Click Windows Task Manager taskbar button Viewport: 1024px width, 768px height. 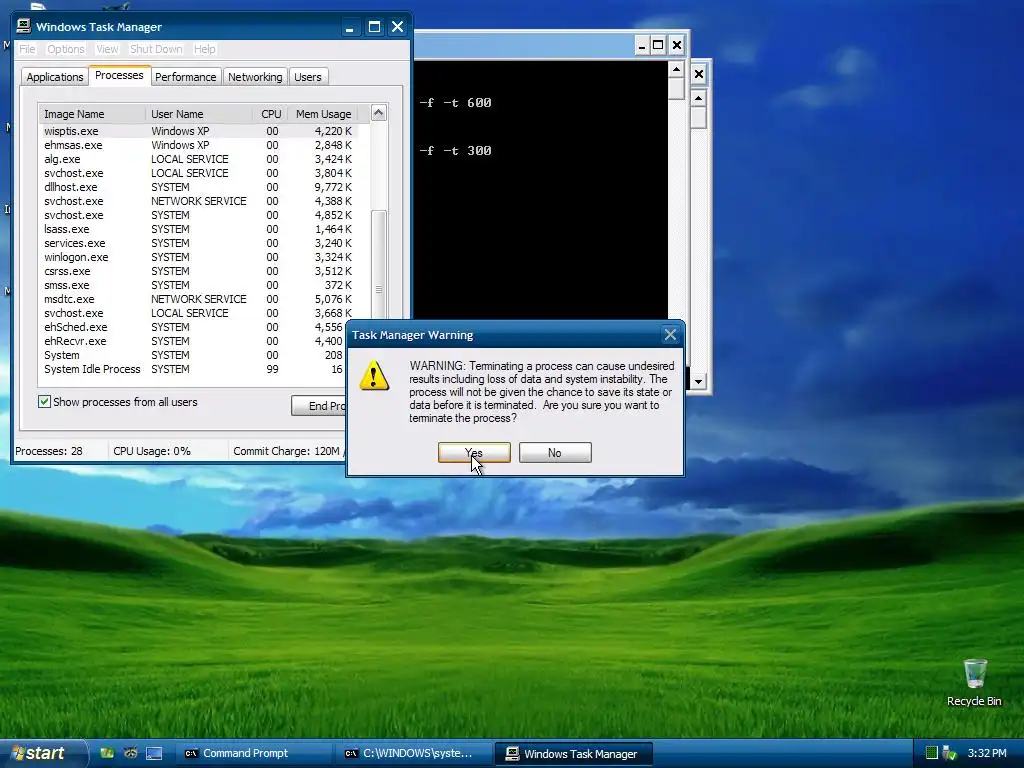click(573, 754)
